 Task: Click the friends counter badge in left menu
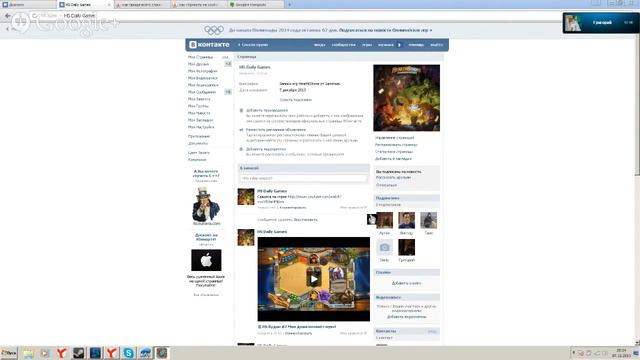228,64
